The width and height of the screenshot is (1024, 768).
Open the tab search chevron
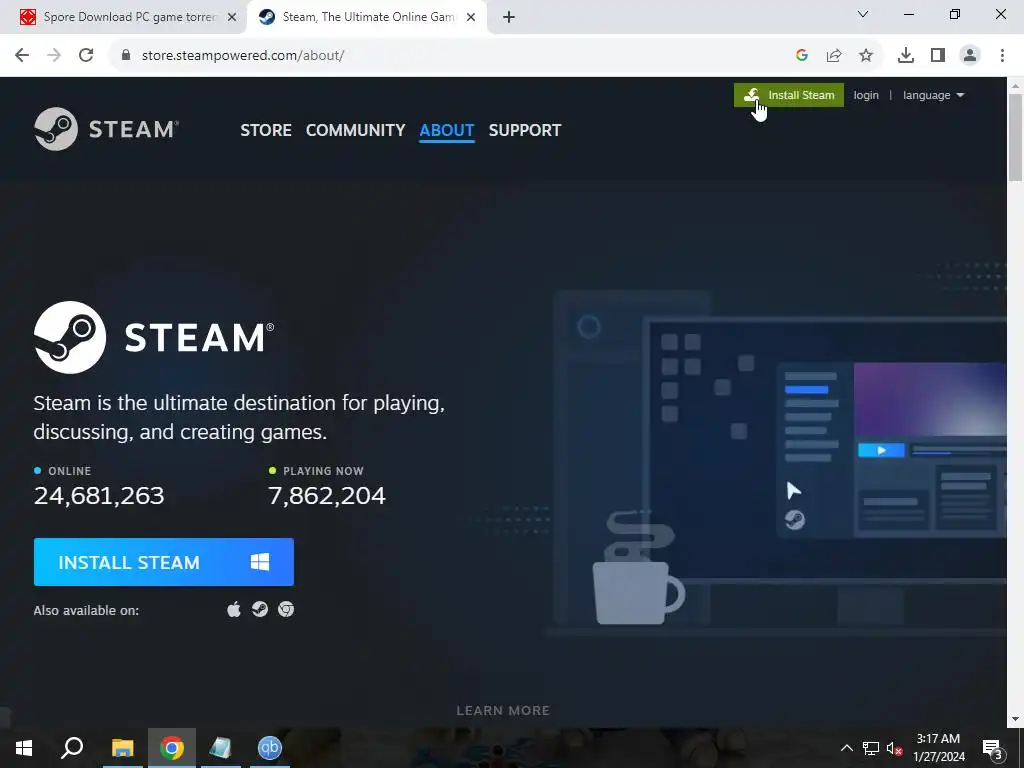(x=863, y=14)
